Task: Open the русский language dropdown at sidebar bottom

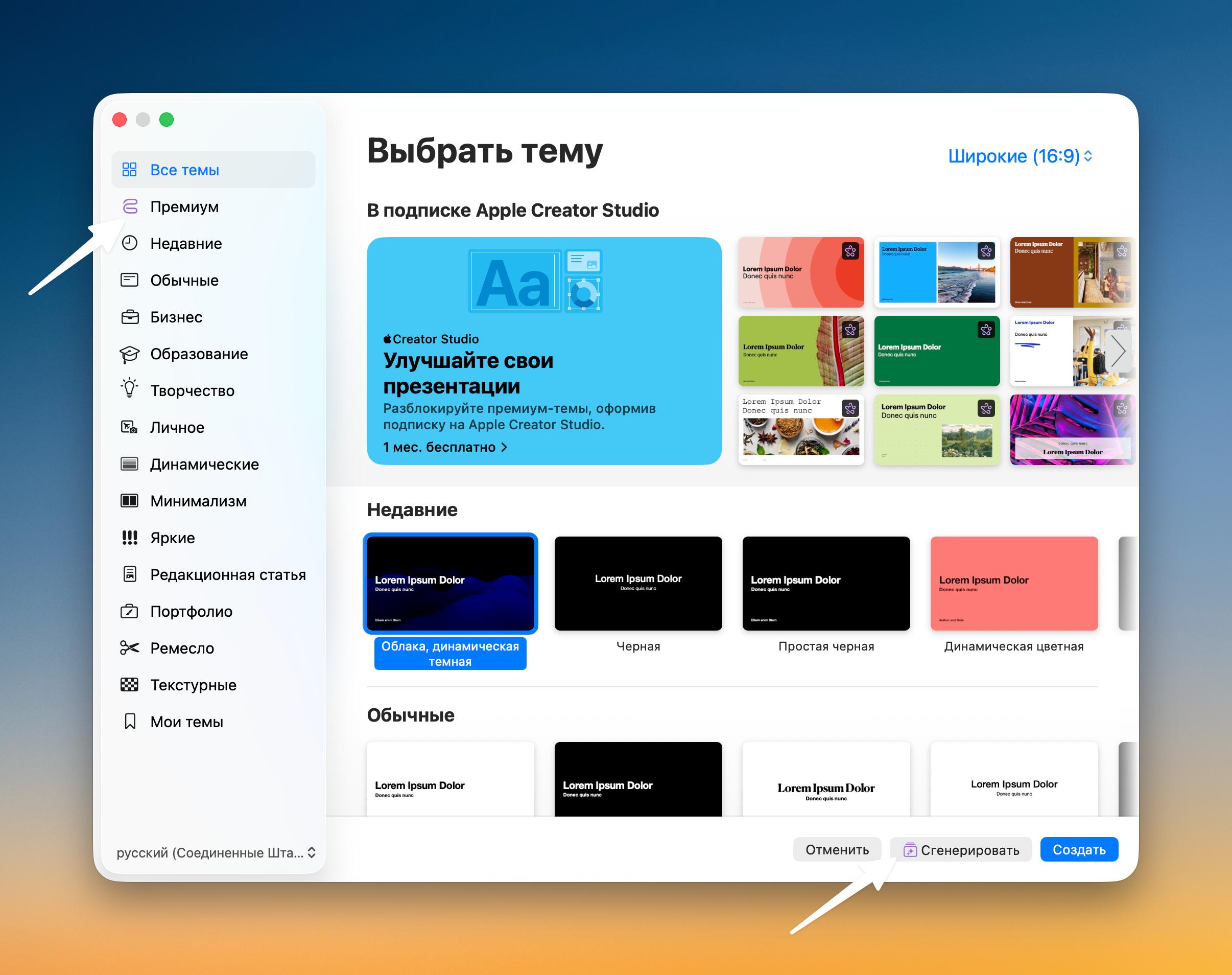Action: coord(216,853)
